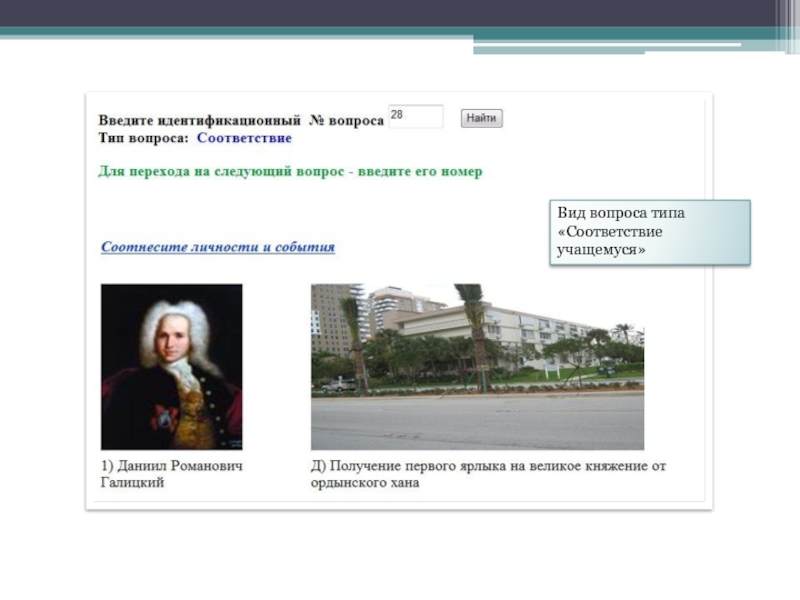Click the Даниил Романович Галицкий caption

click(x=171, y=474)
